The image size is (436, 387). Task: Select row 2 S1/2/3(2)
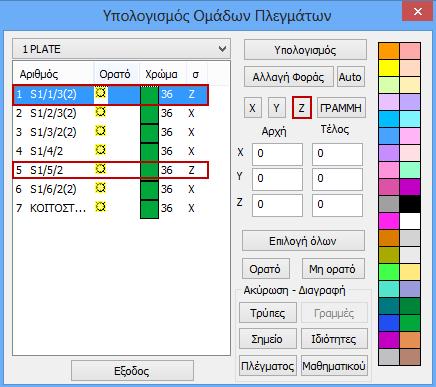(x=111, y=114)
